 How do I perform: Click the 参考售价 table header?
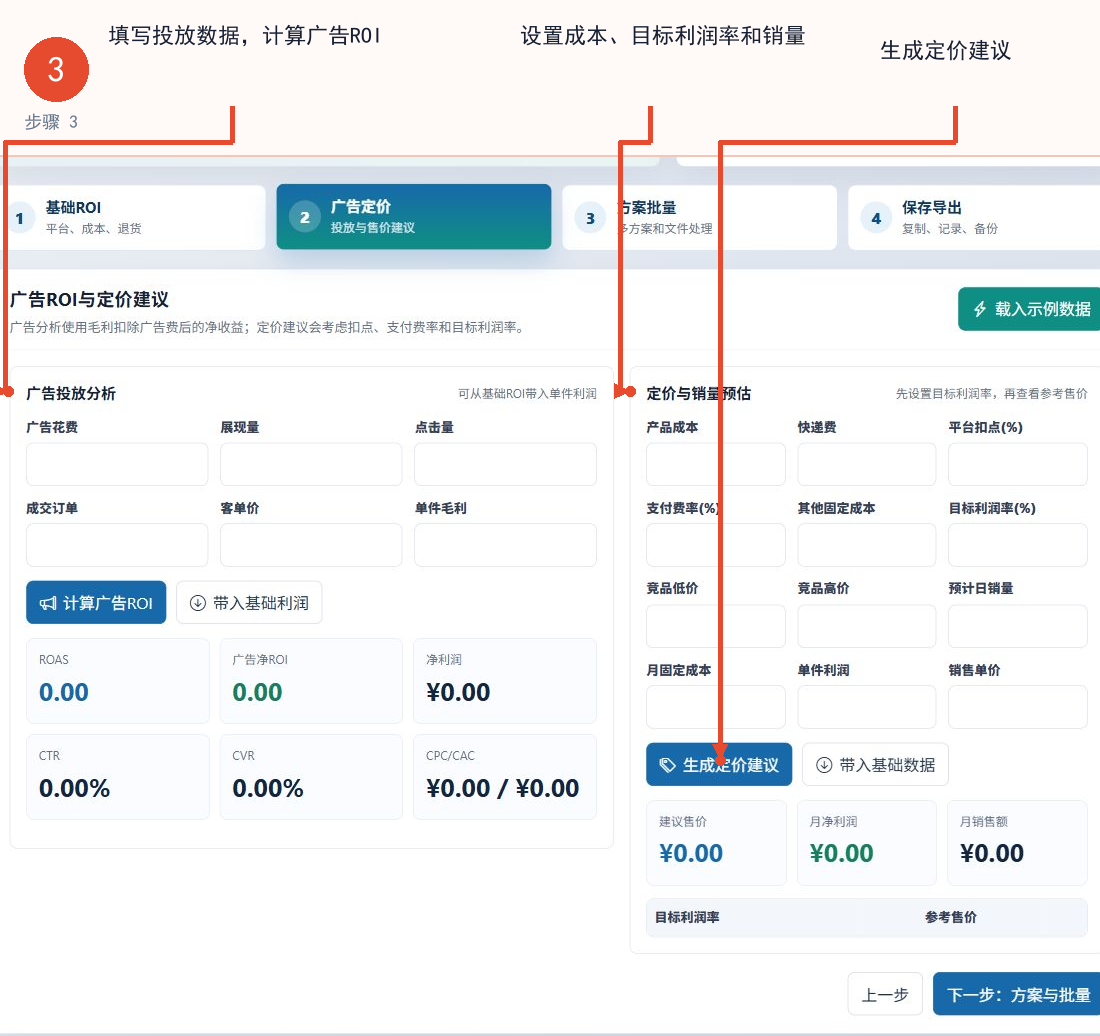click(951, 917)
